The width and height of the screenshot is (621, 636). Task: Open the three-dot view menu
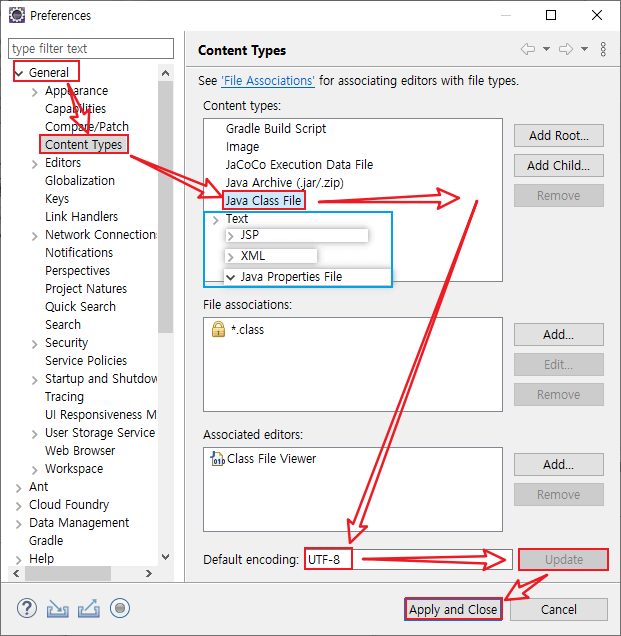[603, 49]
